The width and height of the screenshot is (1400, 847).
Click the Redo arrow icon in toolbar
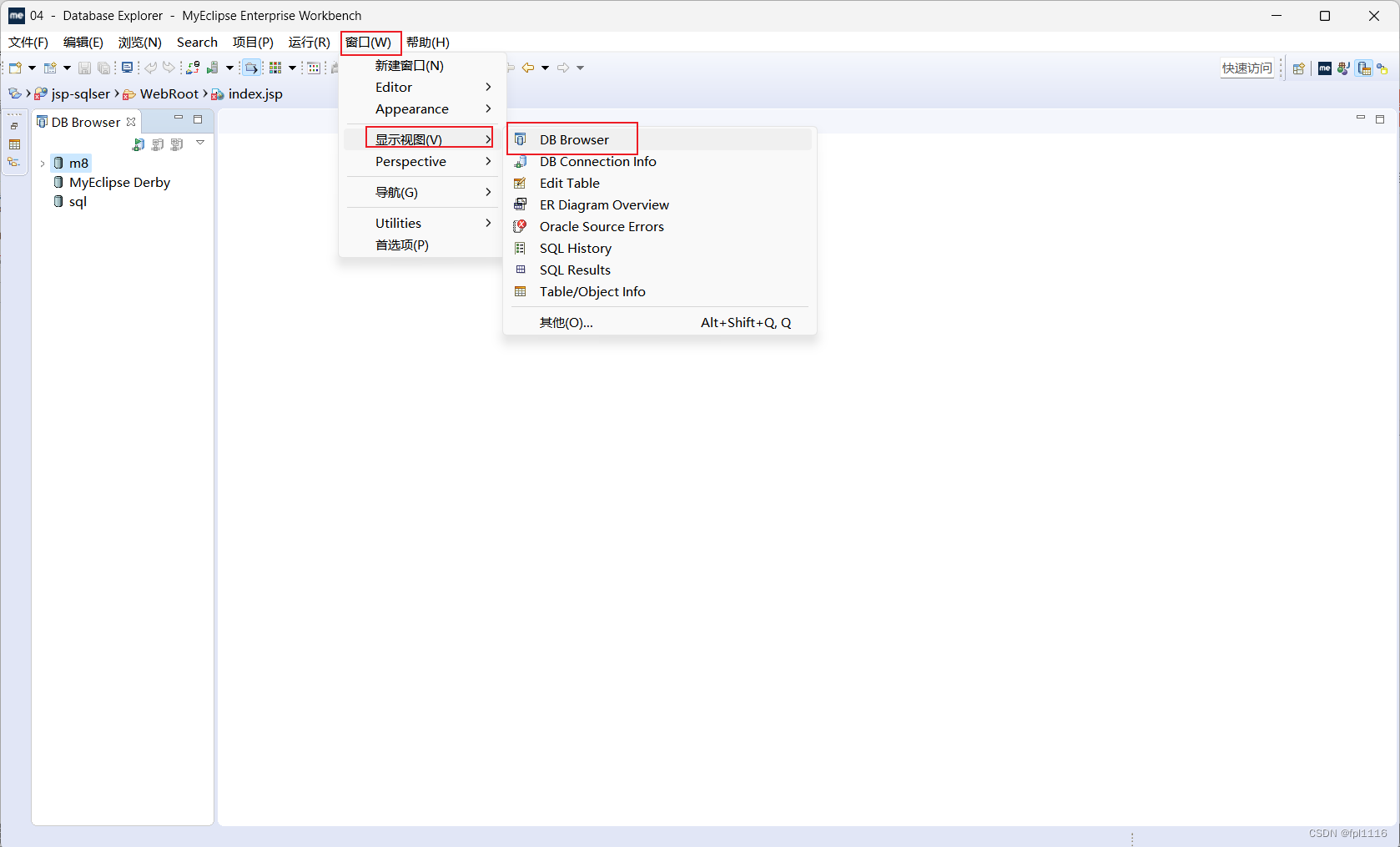[169, 68]
